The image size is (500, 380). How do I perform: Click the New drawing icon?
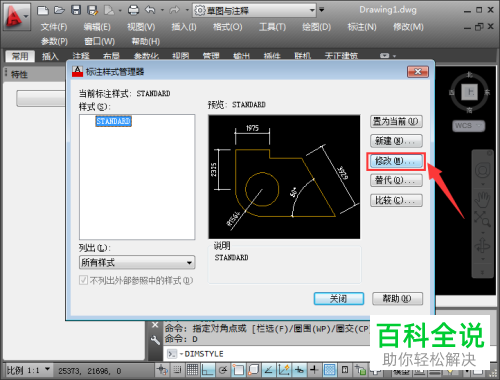[x=43, y=10]
